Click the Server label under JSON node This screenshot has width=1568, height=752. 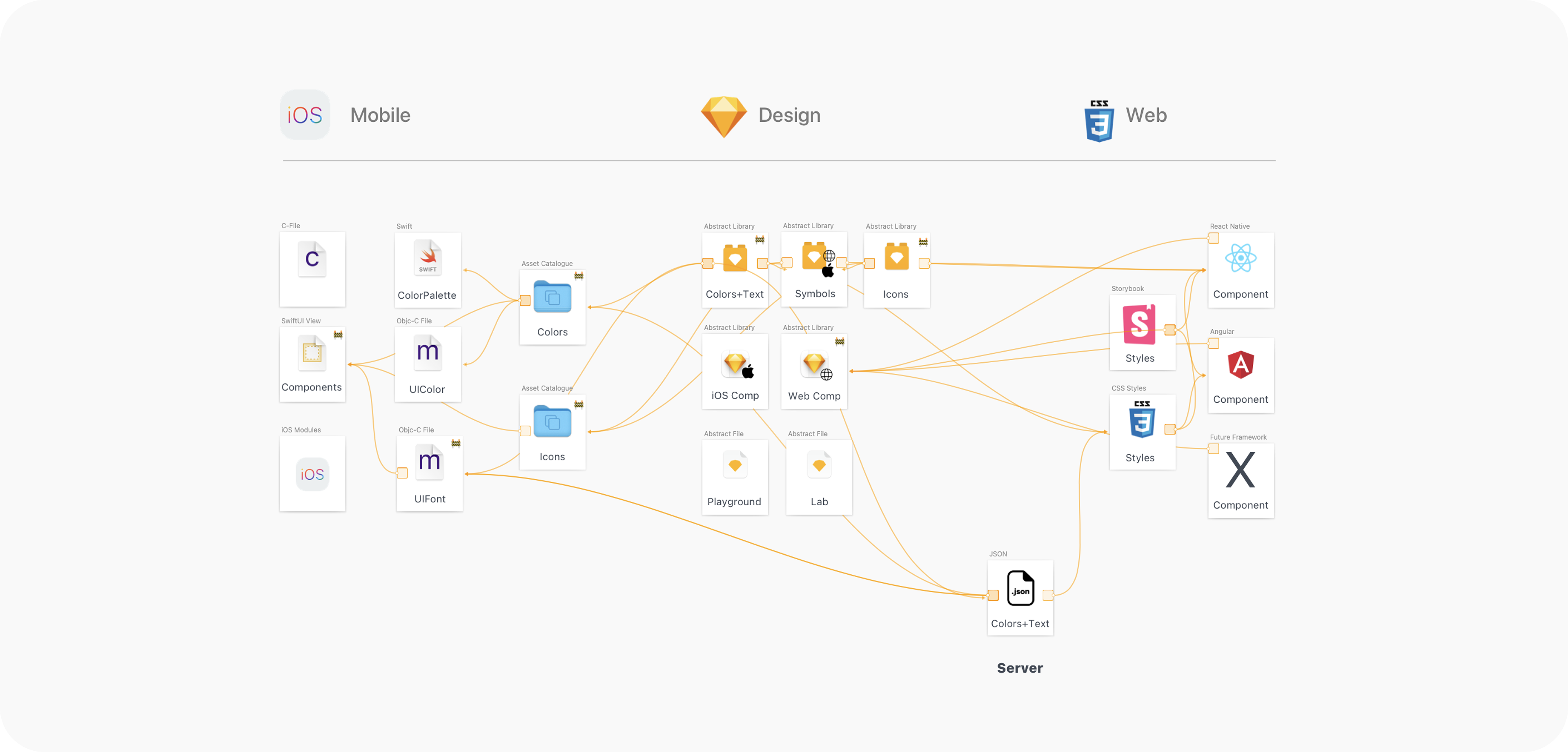[1020, 668]
